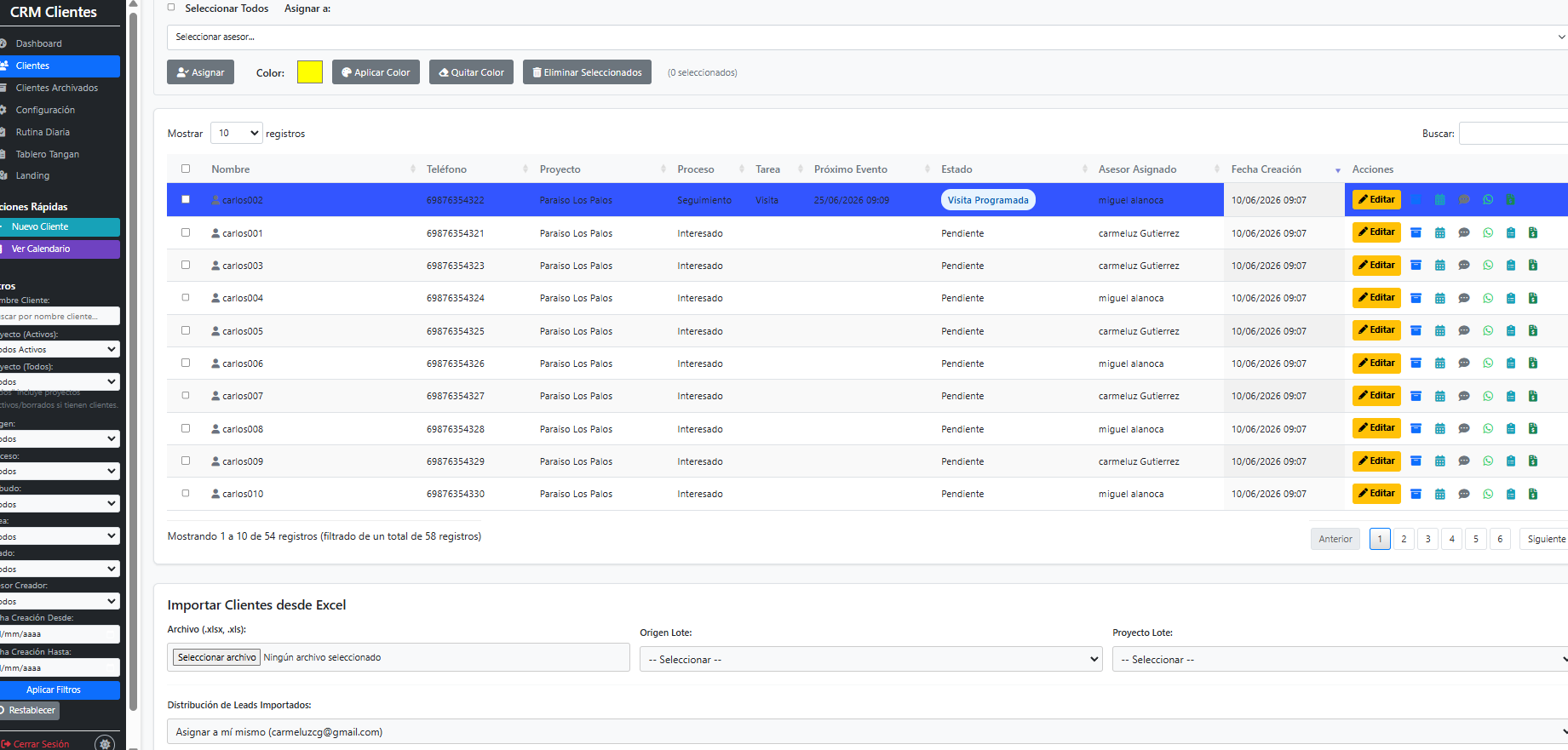Click Aplicar Filtros button
The image size is (1568, 750).
point(60,690)
